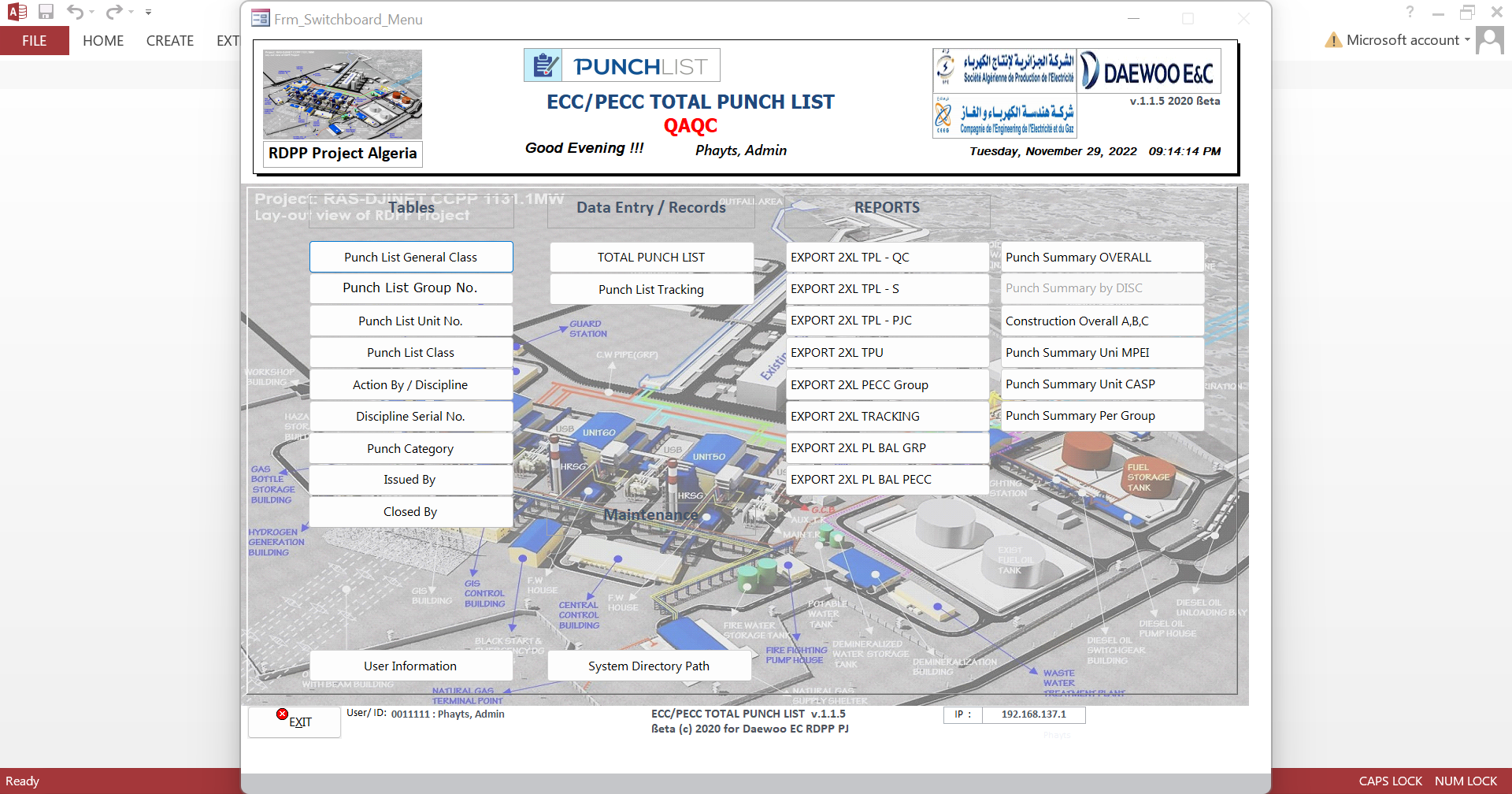This screenshot has height=794, width=1512.
Task: Run EXPORT 2XL TPL - S
Action: click(x=888, y=289)
